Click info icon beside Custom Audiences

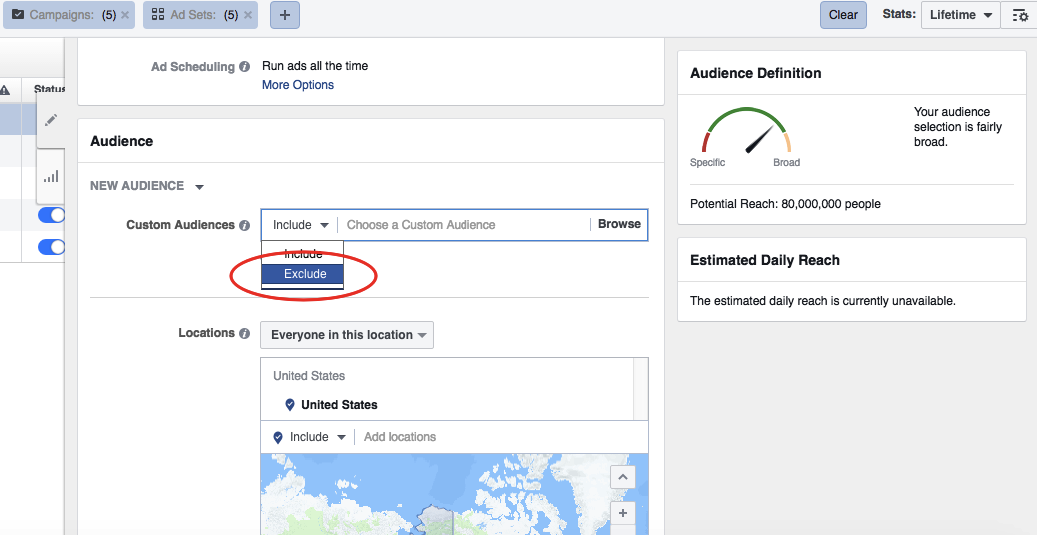click(x=244, y=226)
